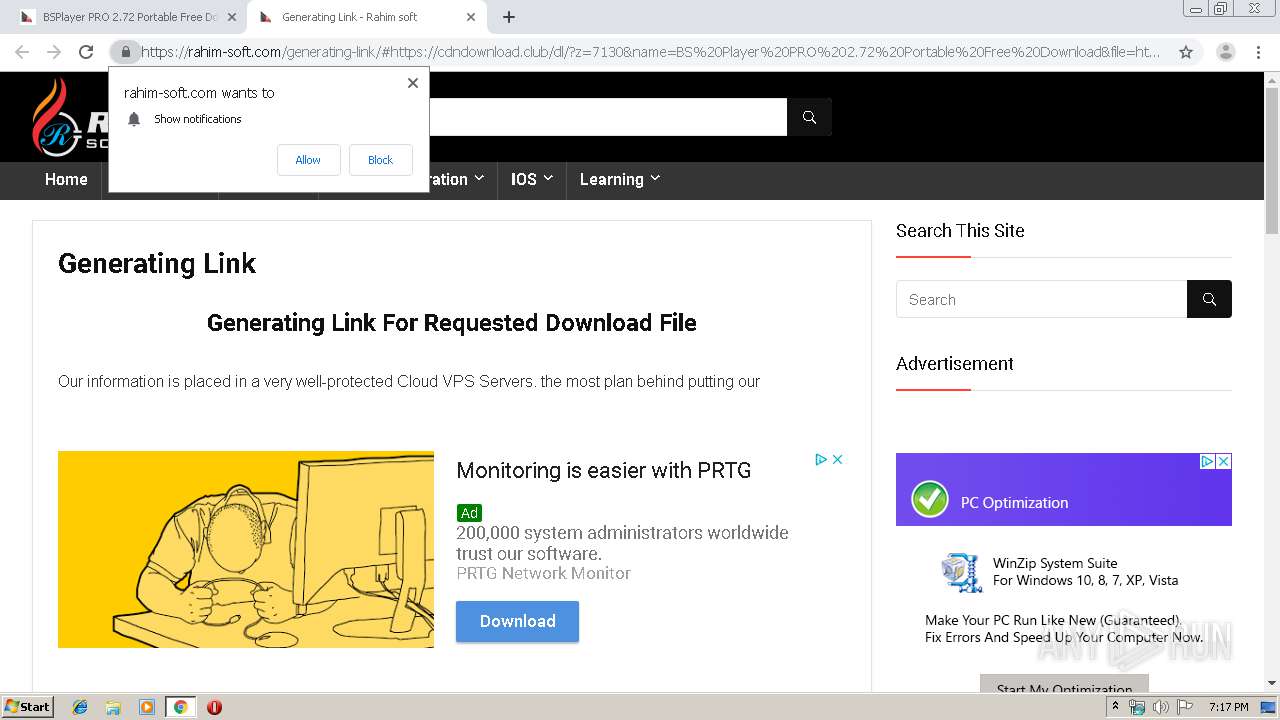Viewport: 1280px width, 720px height.
Task: Click 'Search This Site' heading
Action: point(960,231)
